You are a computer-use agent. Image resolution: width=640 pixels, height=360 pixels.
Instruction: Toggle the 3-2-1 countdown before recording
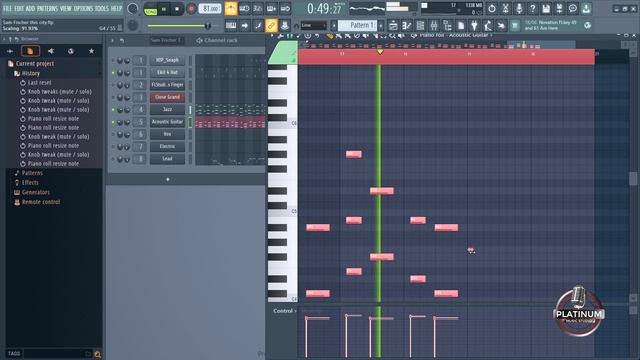click(258, 9)
